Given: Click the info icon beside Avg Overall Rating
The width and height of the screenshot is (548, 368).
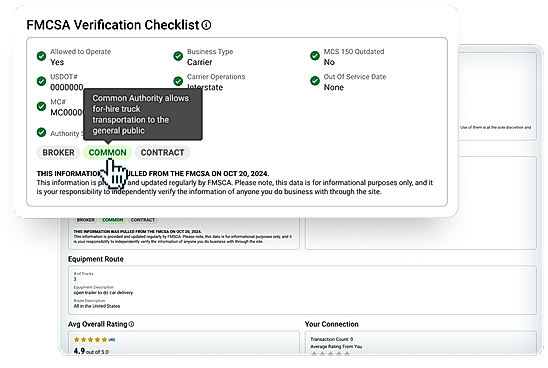Looking at the screenshot, I should [x=131, y=324].
